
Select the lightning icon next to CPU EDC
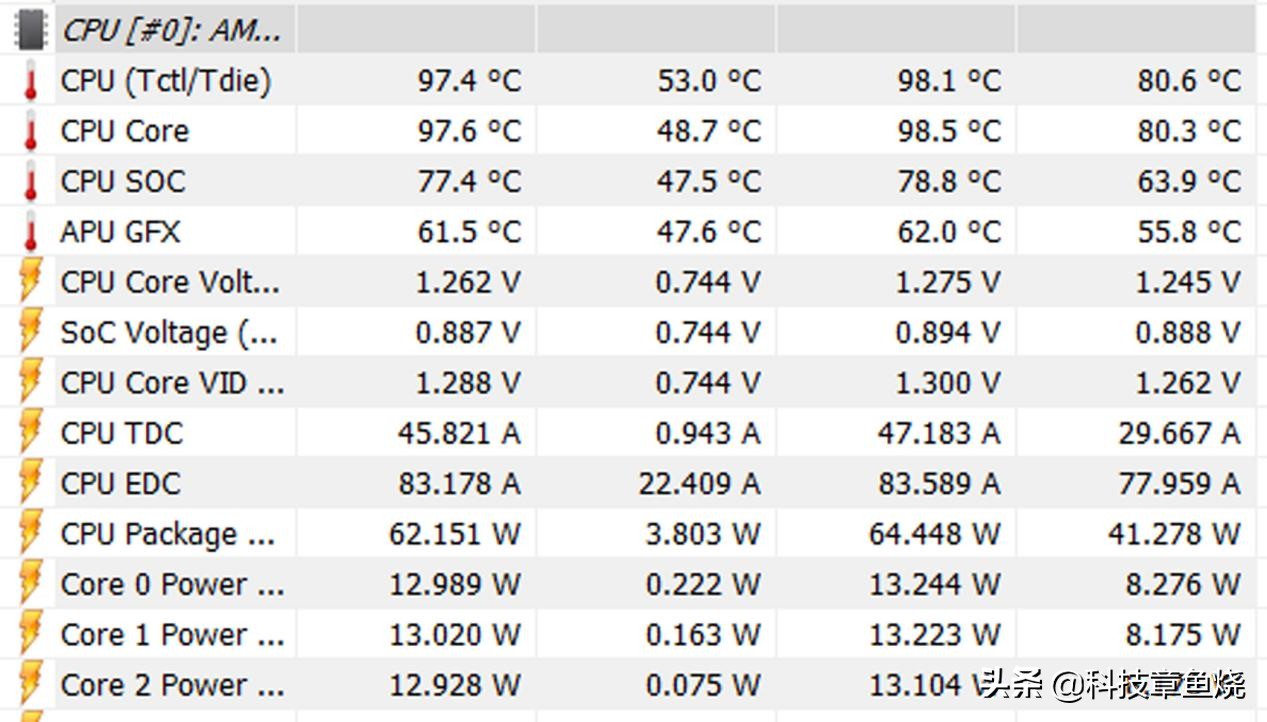click(31, 483)
